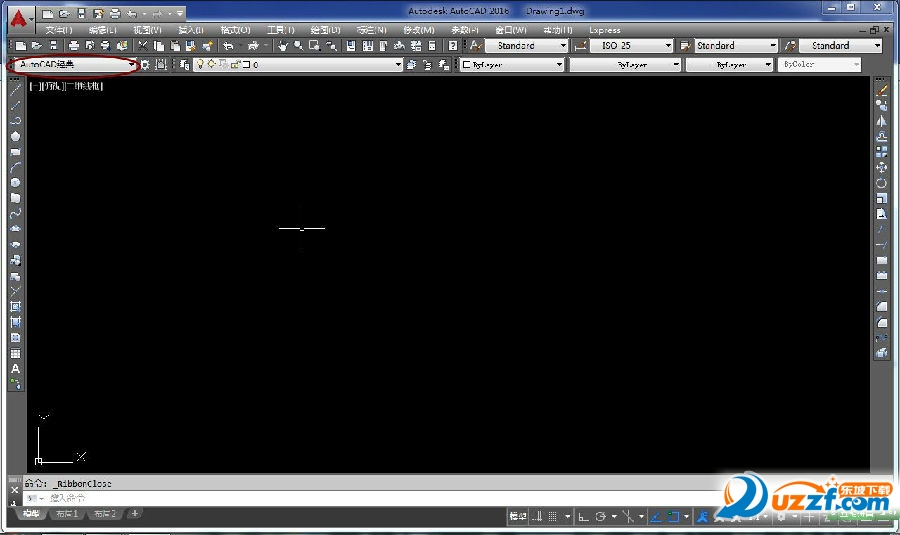
Task: Click Quick Access toolbar Print icon
Action: (x=115, y=13)
